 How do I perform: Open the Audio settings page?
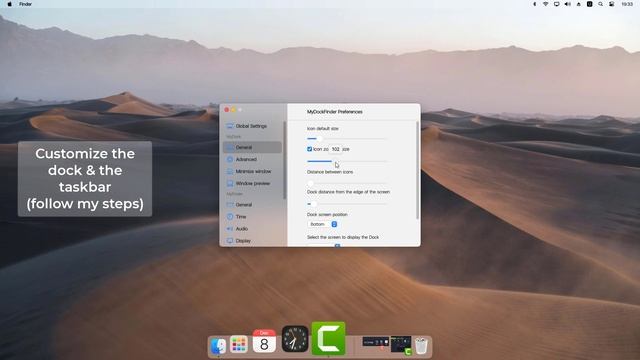(252, 229)
